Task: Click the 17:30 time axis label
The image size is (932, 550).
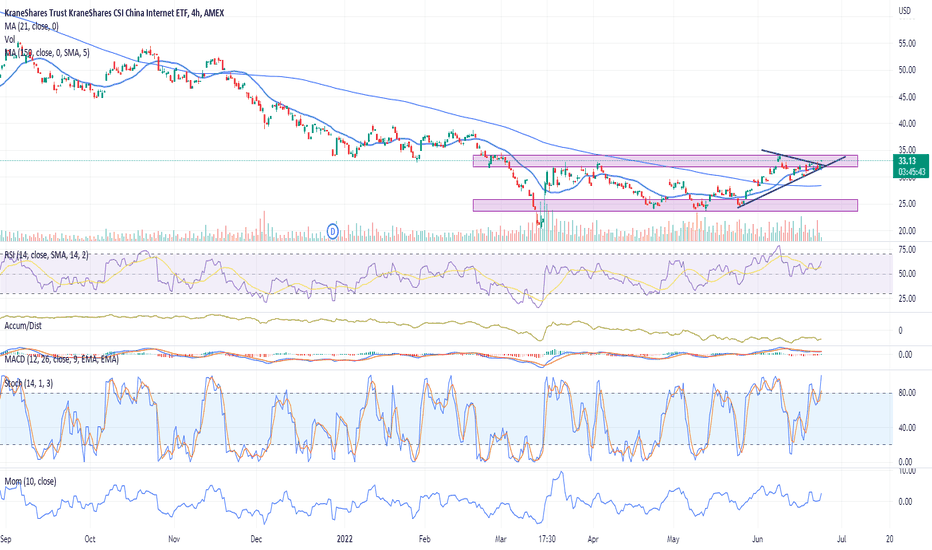Action: click(547, 539)
